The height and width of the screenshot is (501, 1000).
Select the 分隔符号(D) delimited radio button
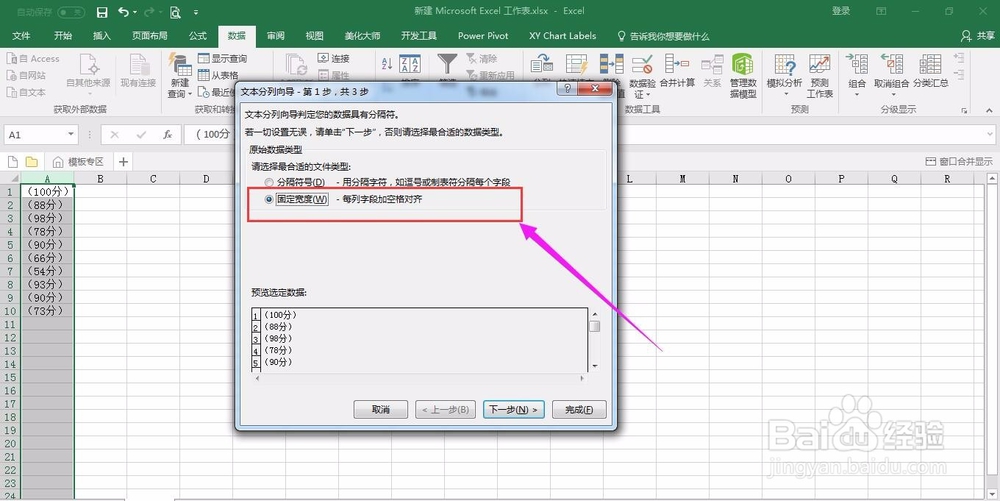tap(269, 182)
